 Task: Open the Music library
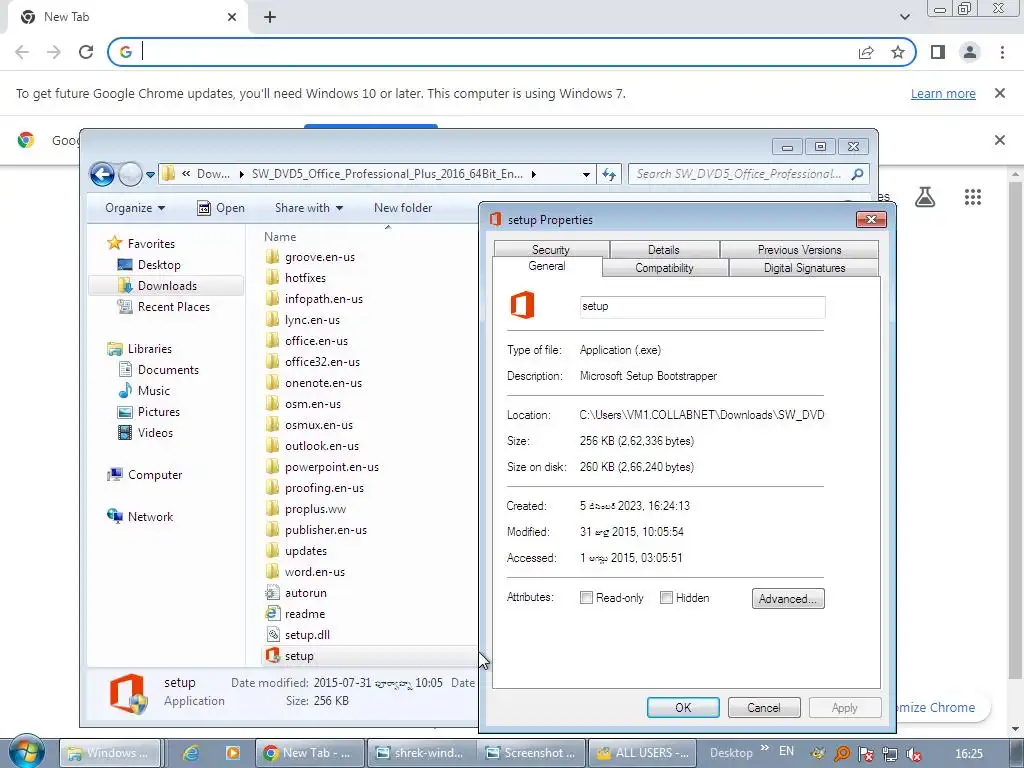153,391
